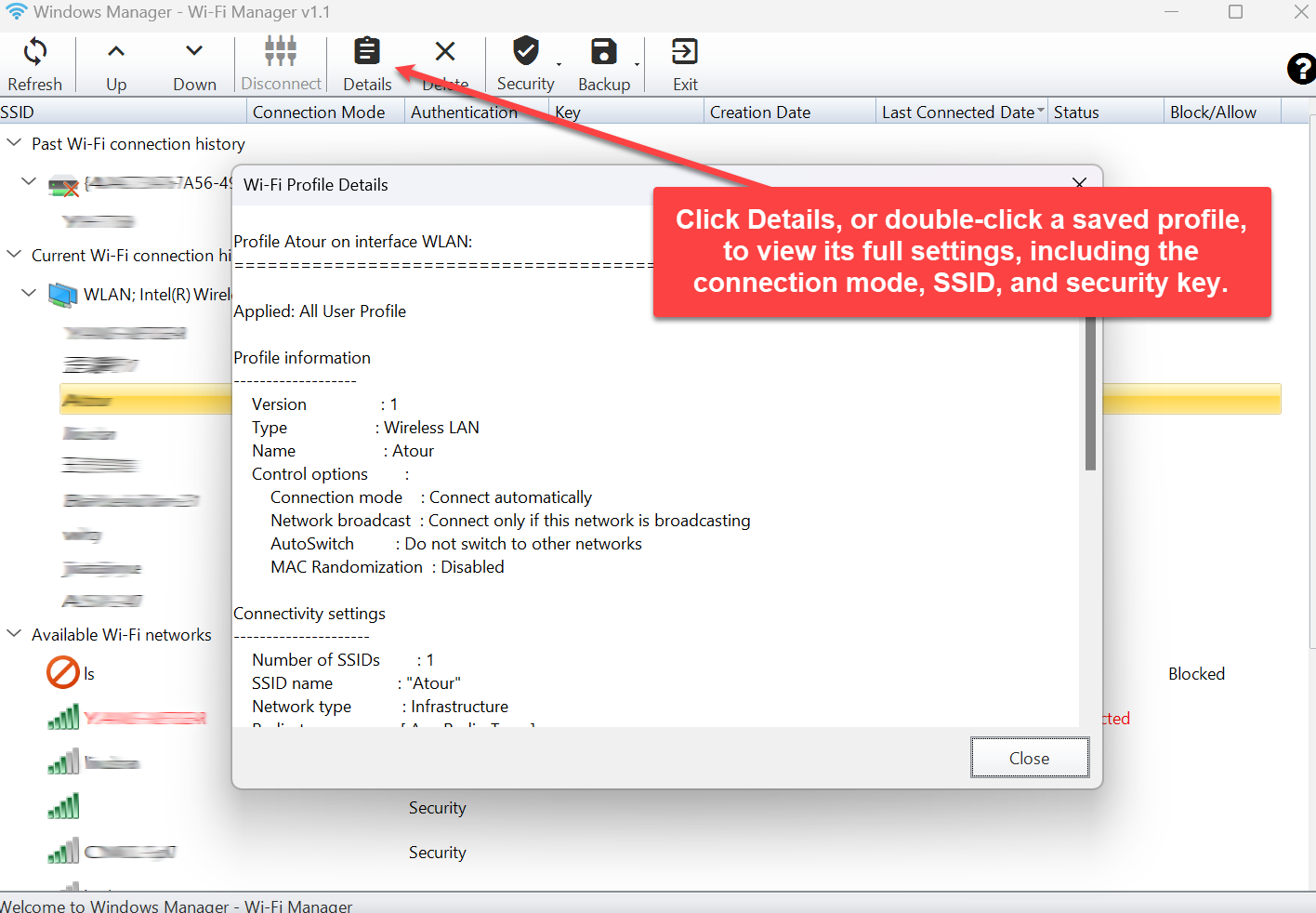
Task: Click Close button in Profile Details dialog
Action: point(1030,758)
